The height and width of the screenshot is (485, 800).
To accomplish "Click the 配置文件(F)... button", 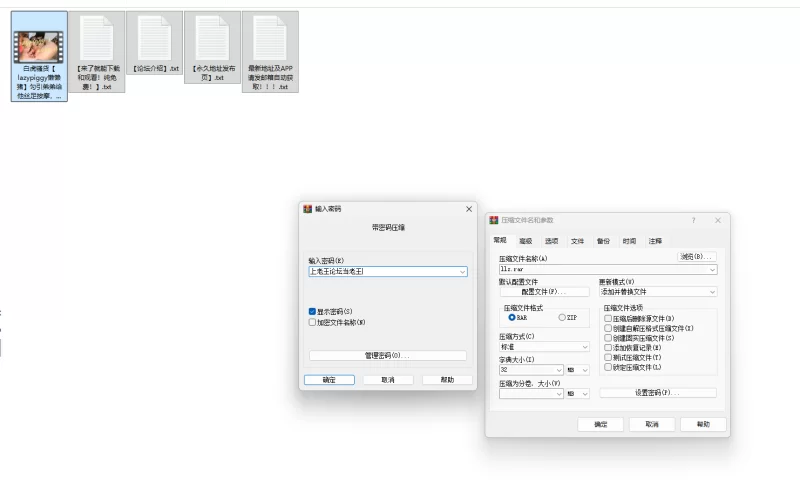I will click(544, 292).
